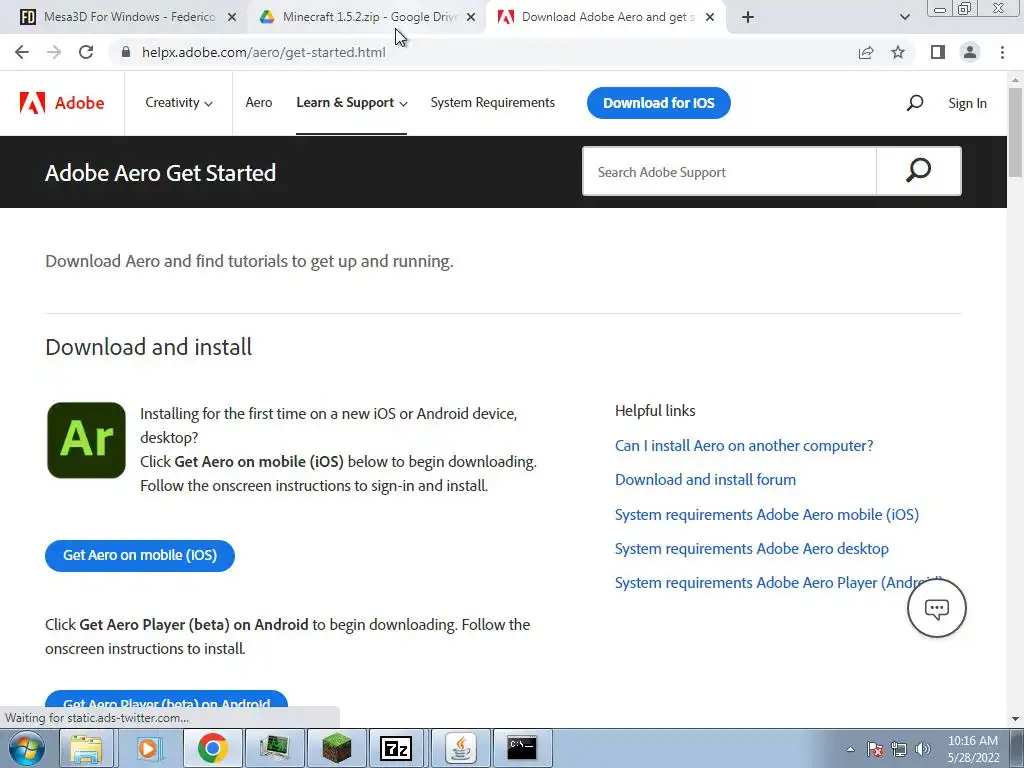Open the Minecraft grass block taskbar icon
The height and width of the screenshot is (768, 1024).
[336, 748]
